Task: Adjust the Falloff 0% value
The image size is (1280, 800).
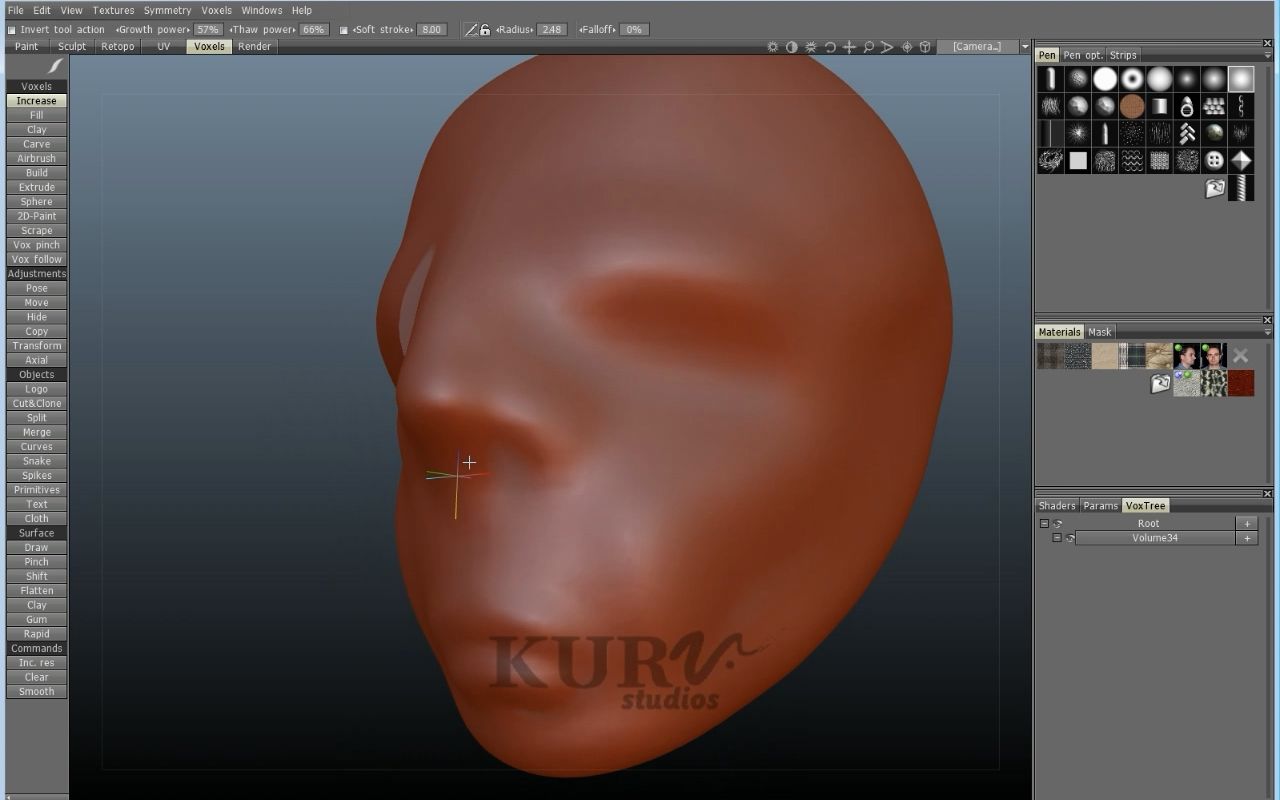Action: point(634,30)
